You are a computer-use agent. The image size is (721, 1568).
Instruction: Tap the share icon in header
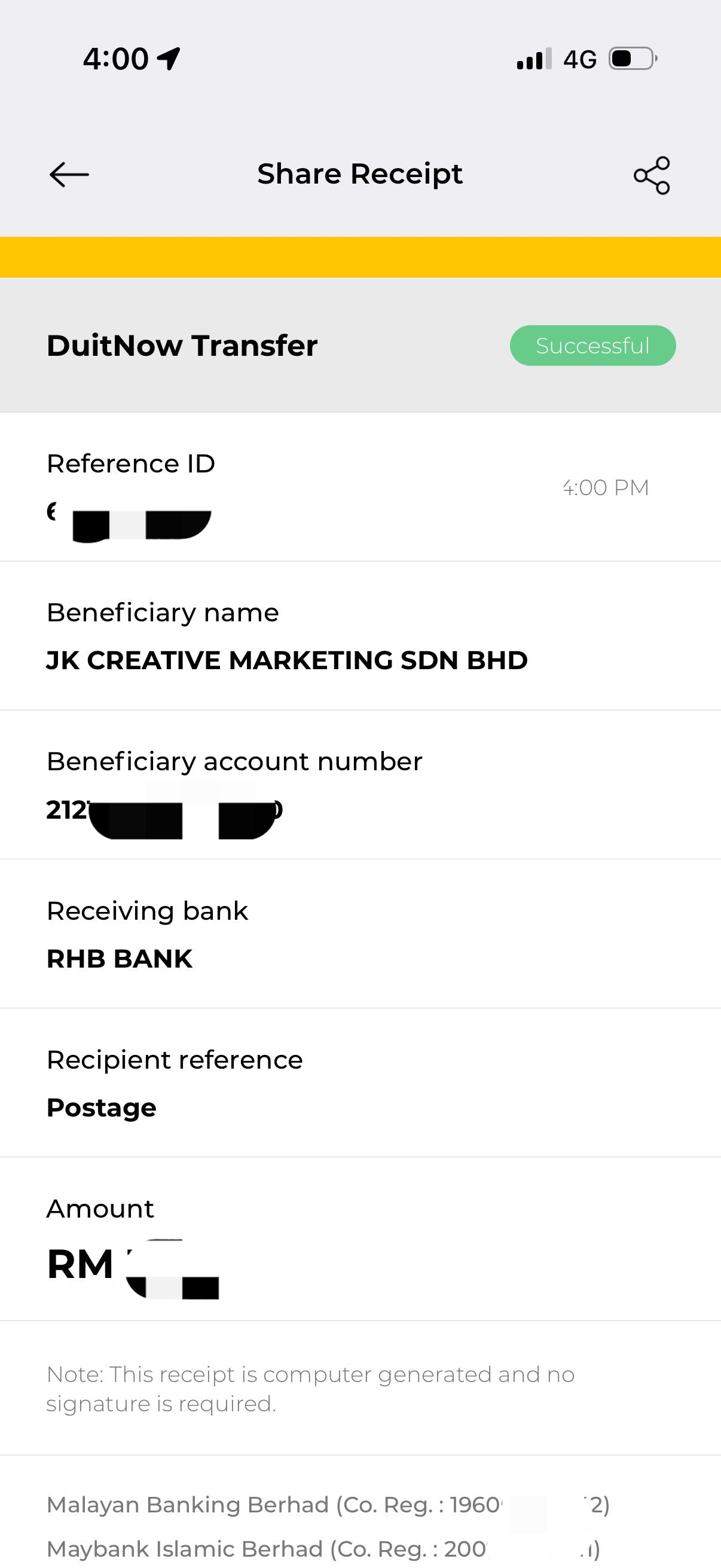coord(652,175)
